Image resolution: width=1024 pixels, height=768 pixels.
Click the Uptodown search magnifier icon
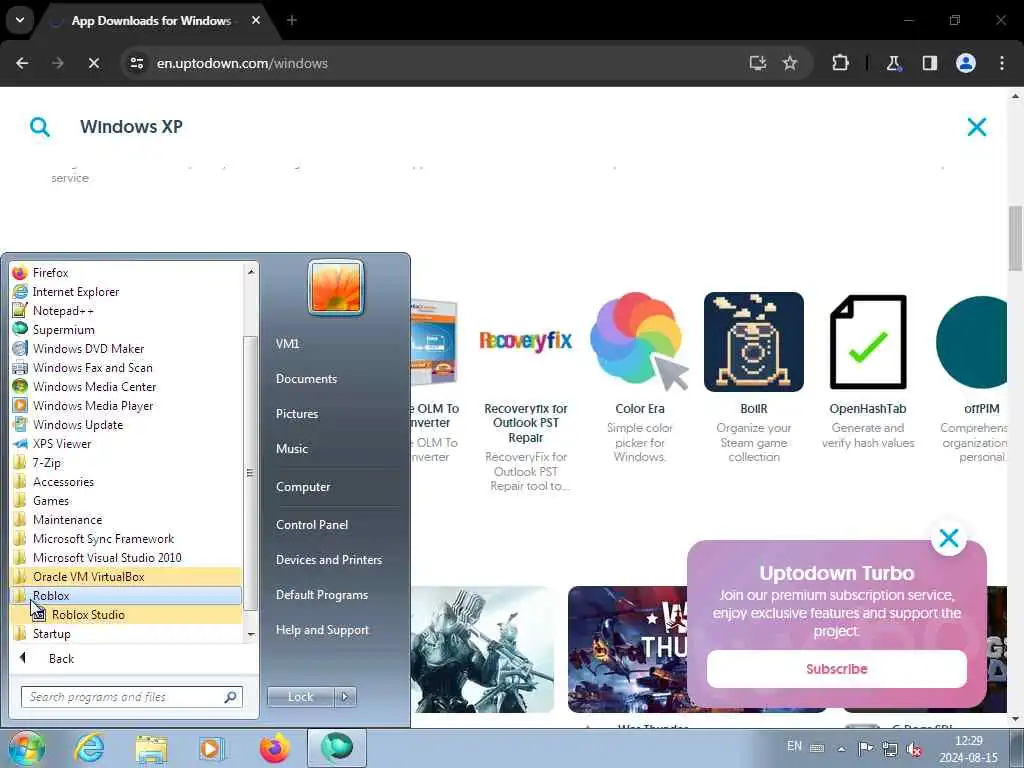[40, 127]
